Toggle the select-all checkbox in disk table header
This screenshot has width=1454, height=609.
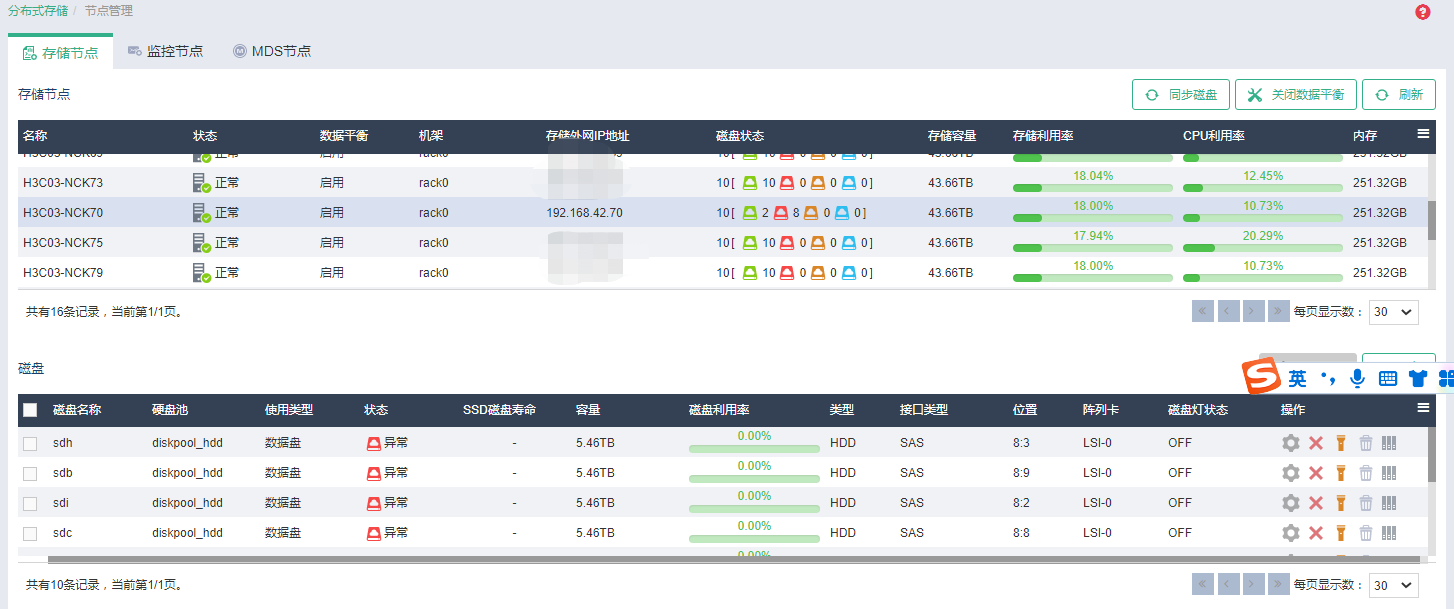point(30,410)
